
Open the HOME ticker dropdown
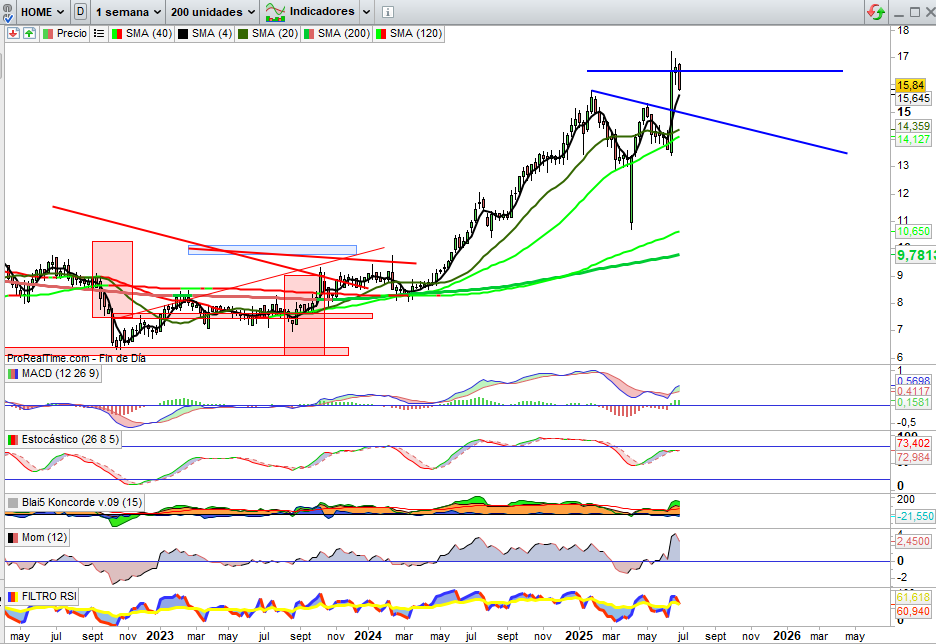42,12
